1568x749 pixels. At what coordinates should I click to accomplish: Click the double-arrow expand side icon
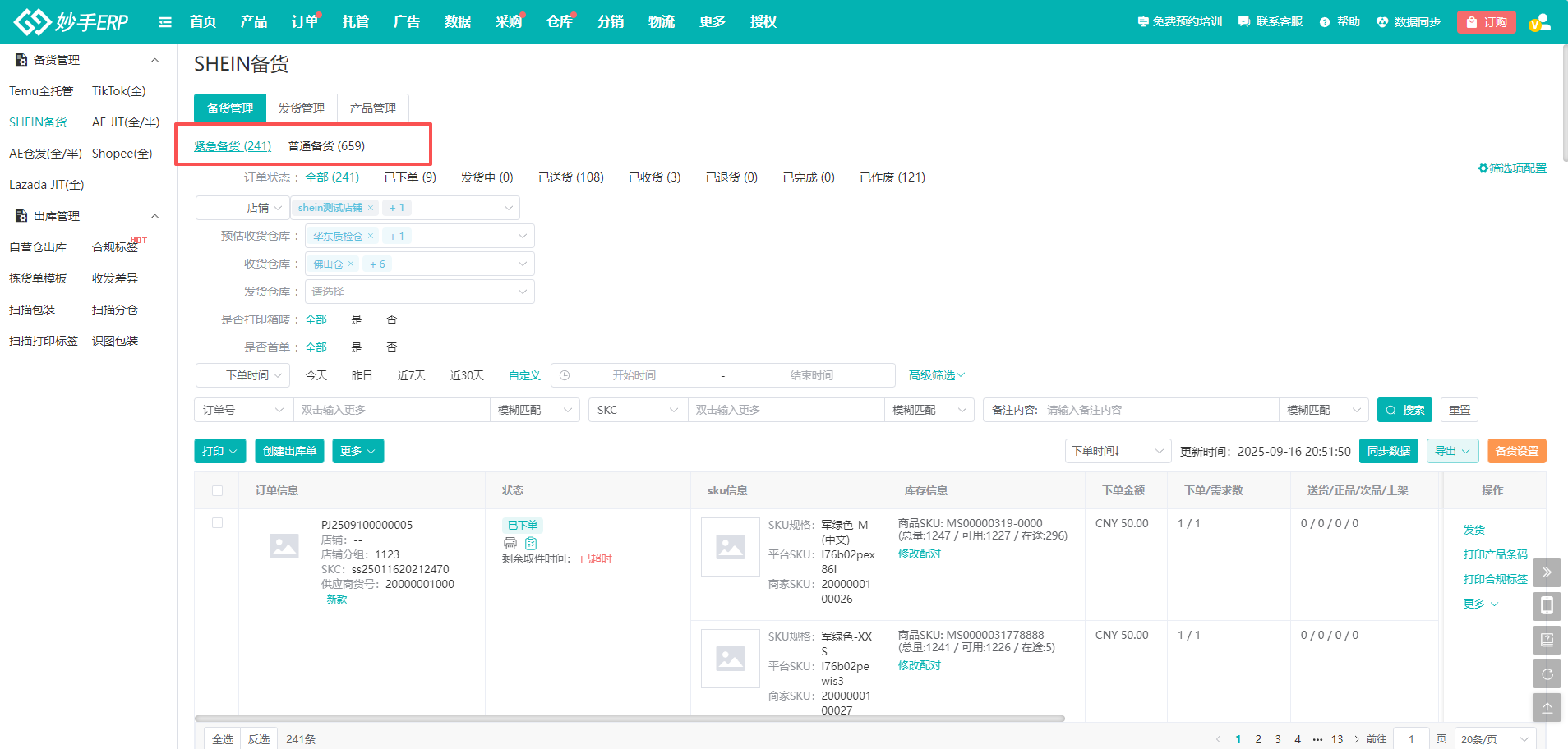[x=1547, y=572]
